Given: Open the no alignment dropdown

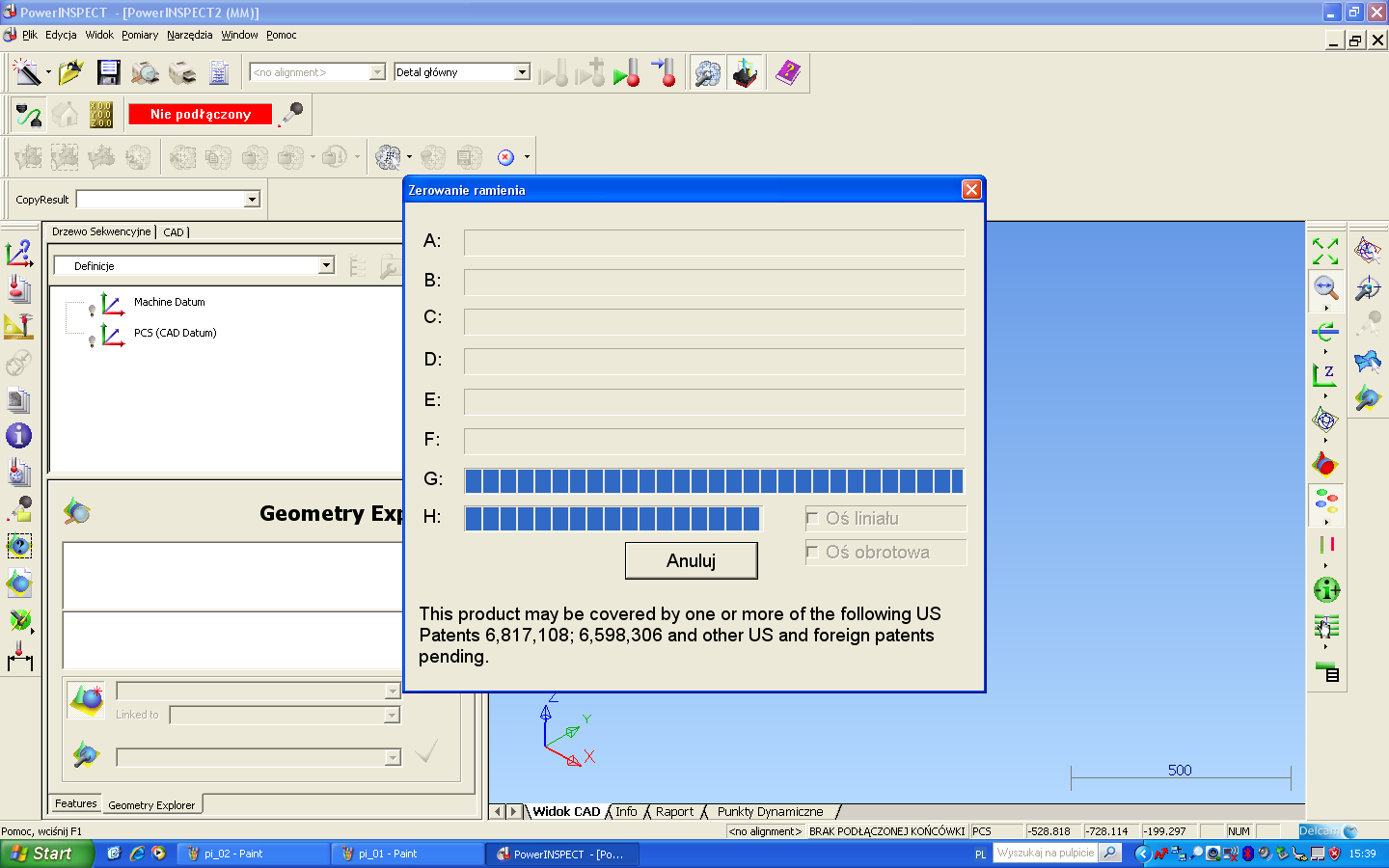Looking at the screenshot, I should [377, 72].
